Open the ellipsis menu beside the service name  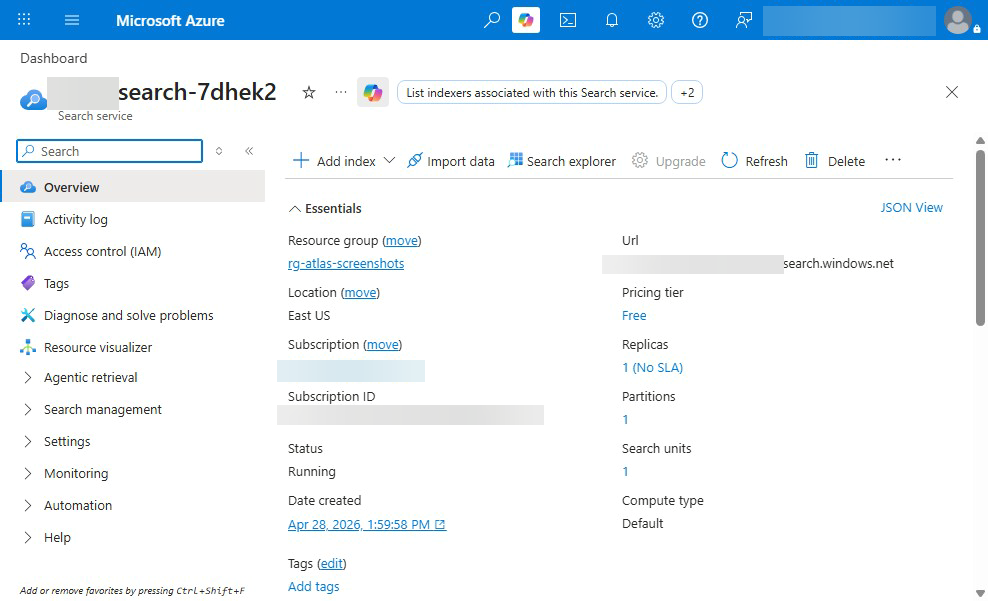[x=341, y=92]
